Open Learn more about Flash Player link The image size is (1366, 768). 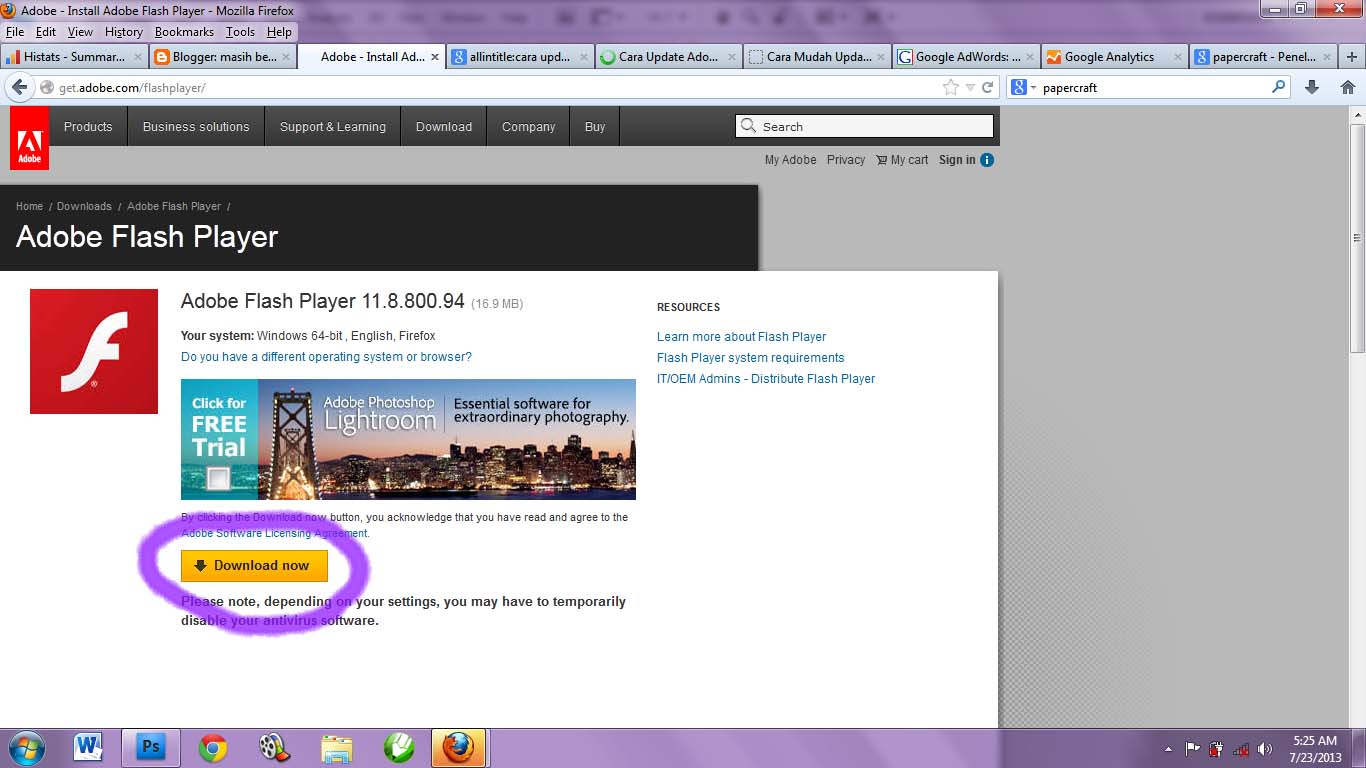741,337
